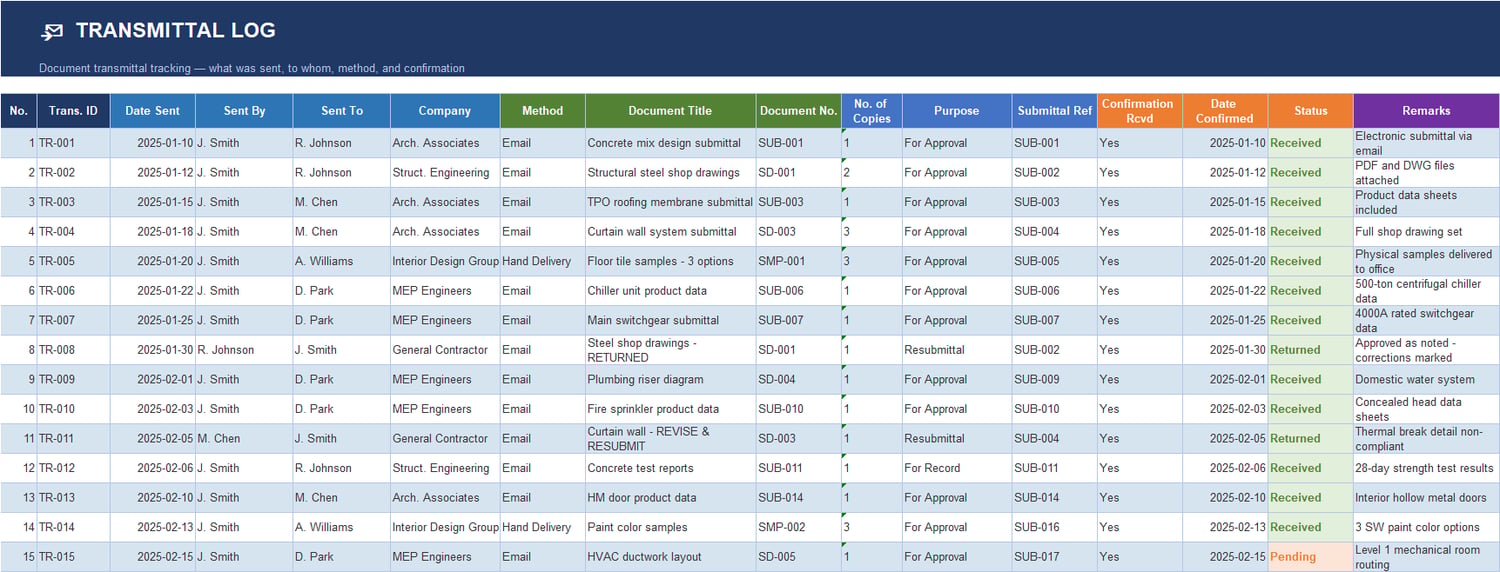Click the 'Trans. ID' column header
The height and width of the screenshot is (572, 1500).
(73, 111)
